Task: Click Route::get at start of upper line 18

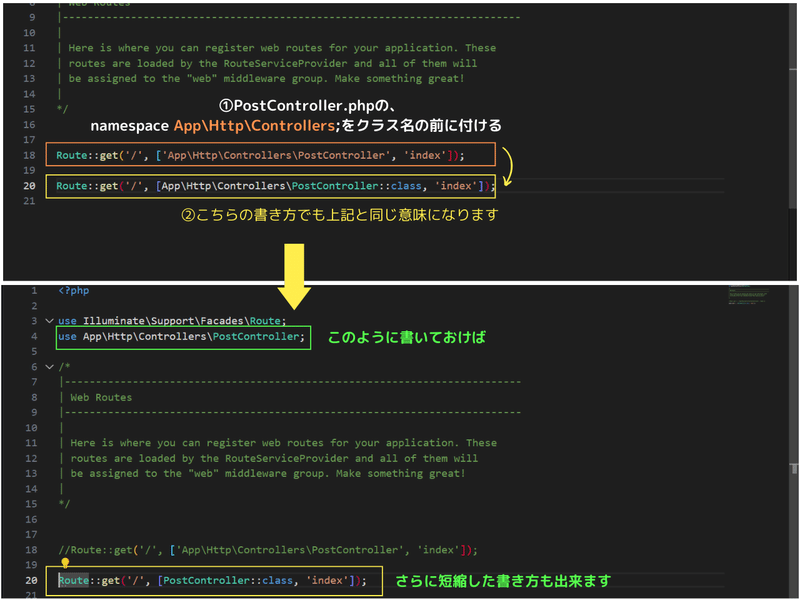Action: tap(87, 155)
